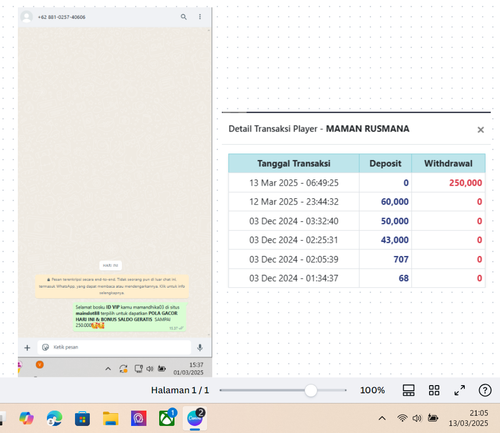Image resolution: width=500 pixels, height=433 pixels.
Task: Open grid view of pages
Action: tap(434, 390)
